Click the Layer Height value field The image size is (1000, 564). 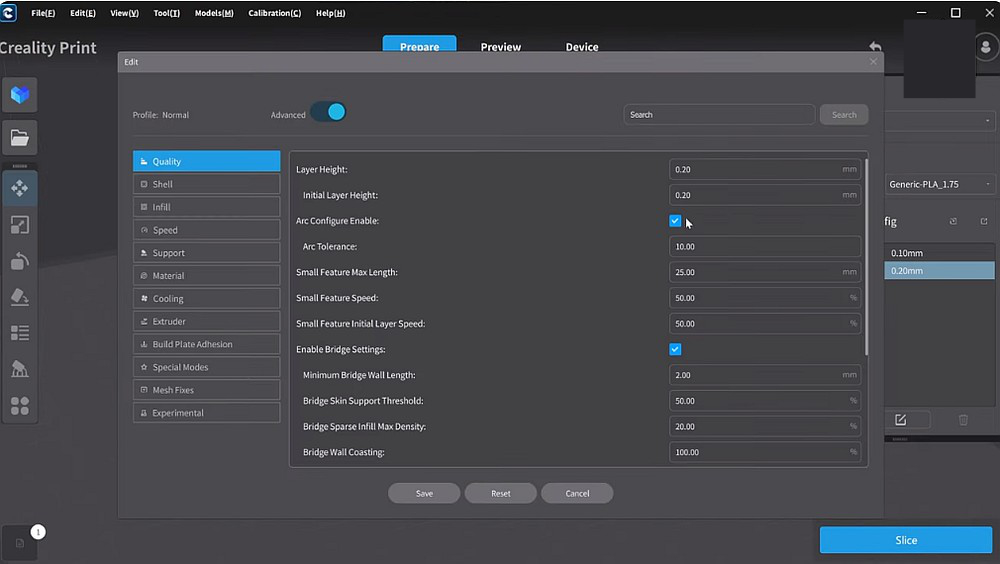pos(765,169)
